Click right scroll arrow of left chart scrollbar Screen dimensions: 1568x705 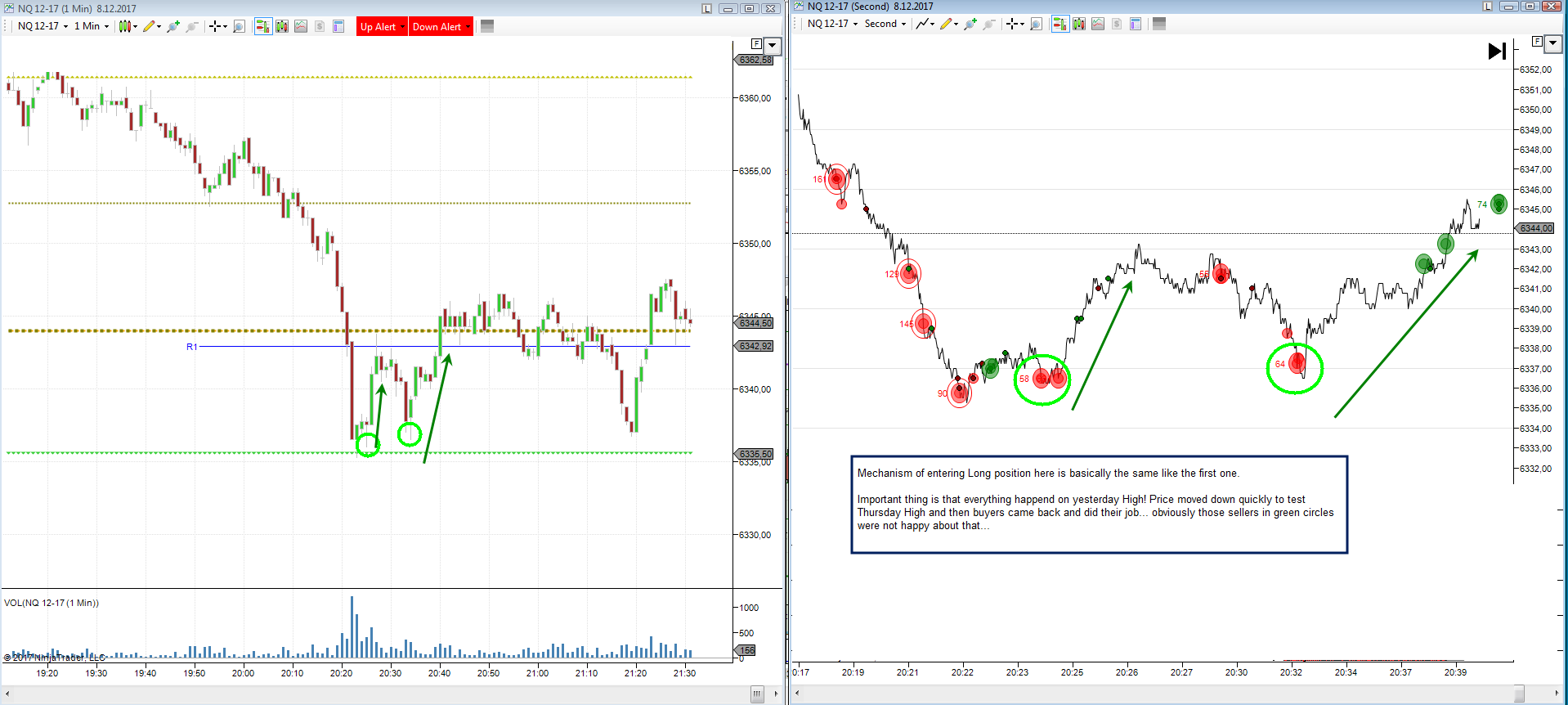(777, 694)
